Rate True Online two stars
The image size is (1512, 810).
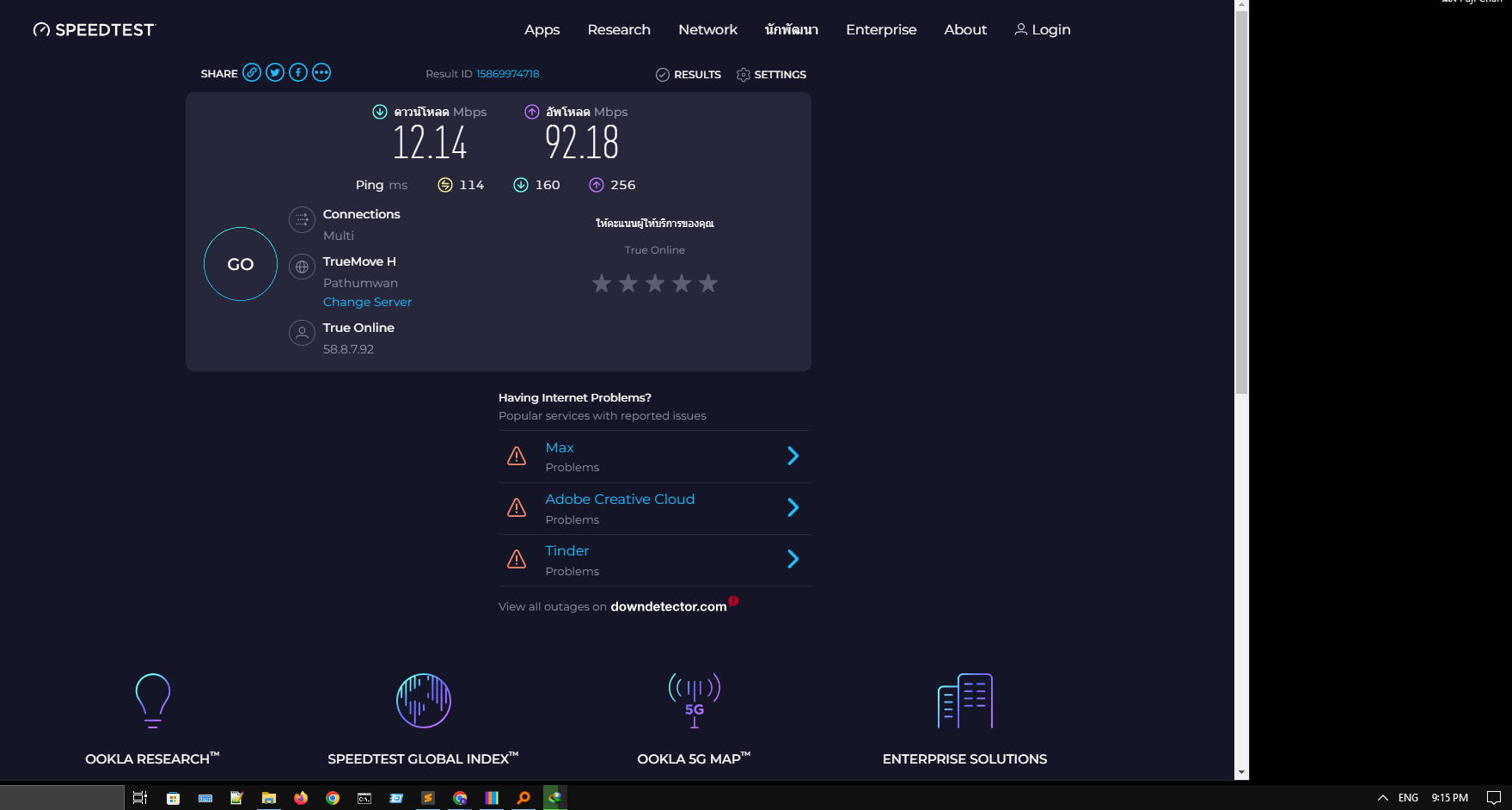[x=628, y=283]
